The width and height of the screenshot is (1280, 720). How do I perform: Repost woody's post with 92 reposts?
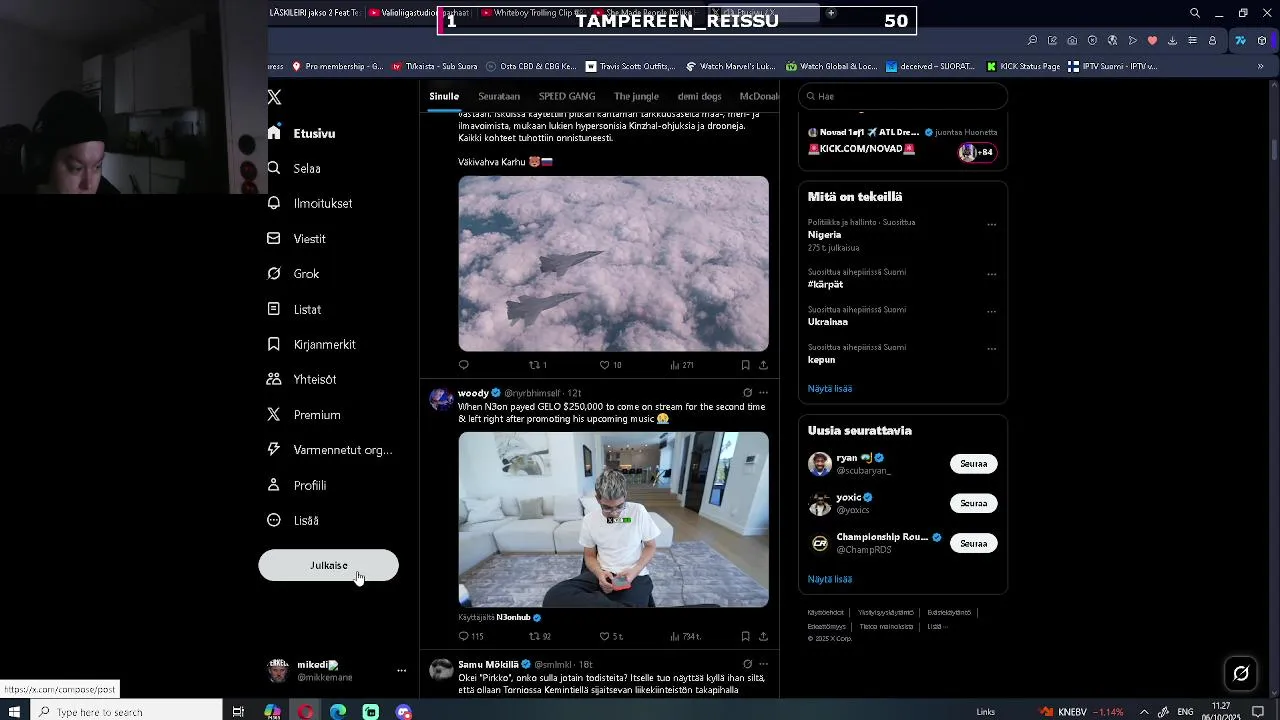(540, 636)
